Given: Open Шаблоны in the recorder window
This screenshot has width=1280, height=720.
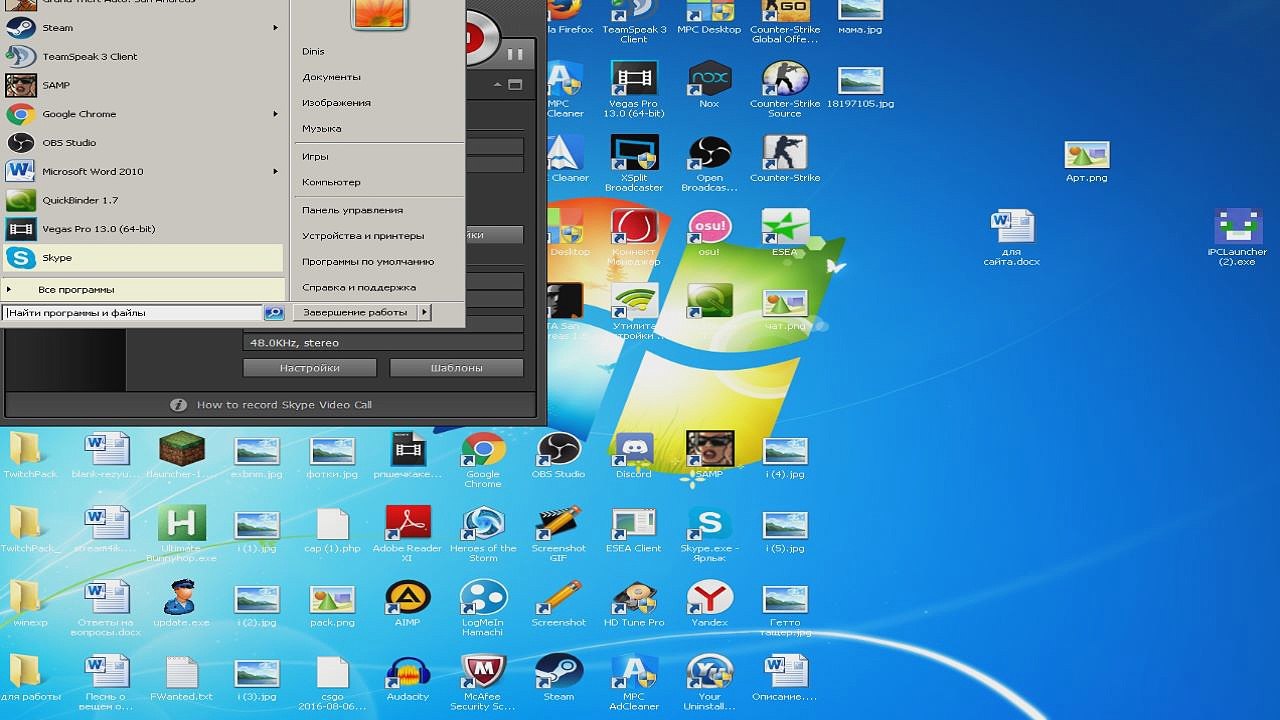Looking at the screenshot, I should tap(456, 368).
